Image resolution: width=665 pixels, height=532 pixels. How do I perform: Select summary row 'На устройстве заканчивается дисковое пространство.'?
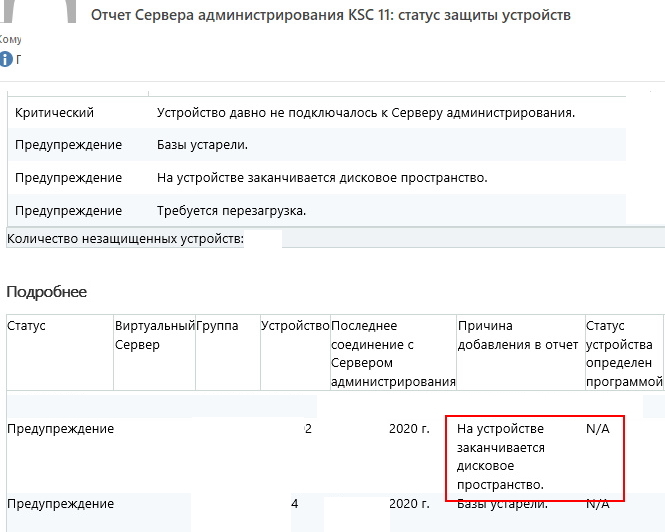click(x=322, y=178)
